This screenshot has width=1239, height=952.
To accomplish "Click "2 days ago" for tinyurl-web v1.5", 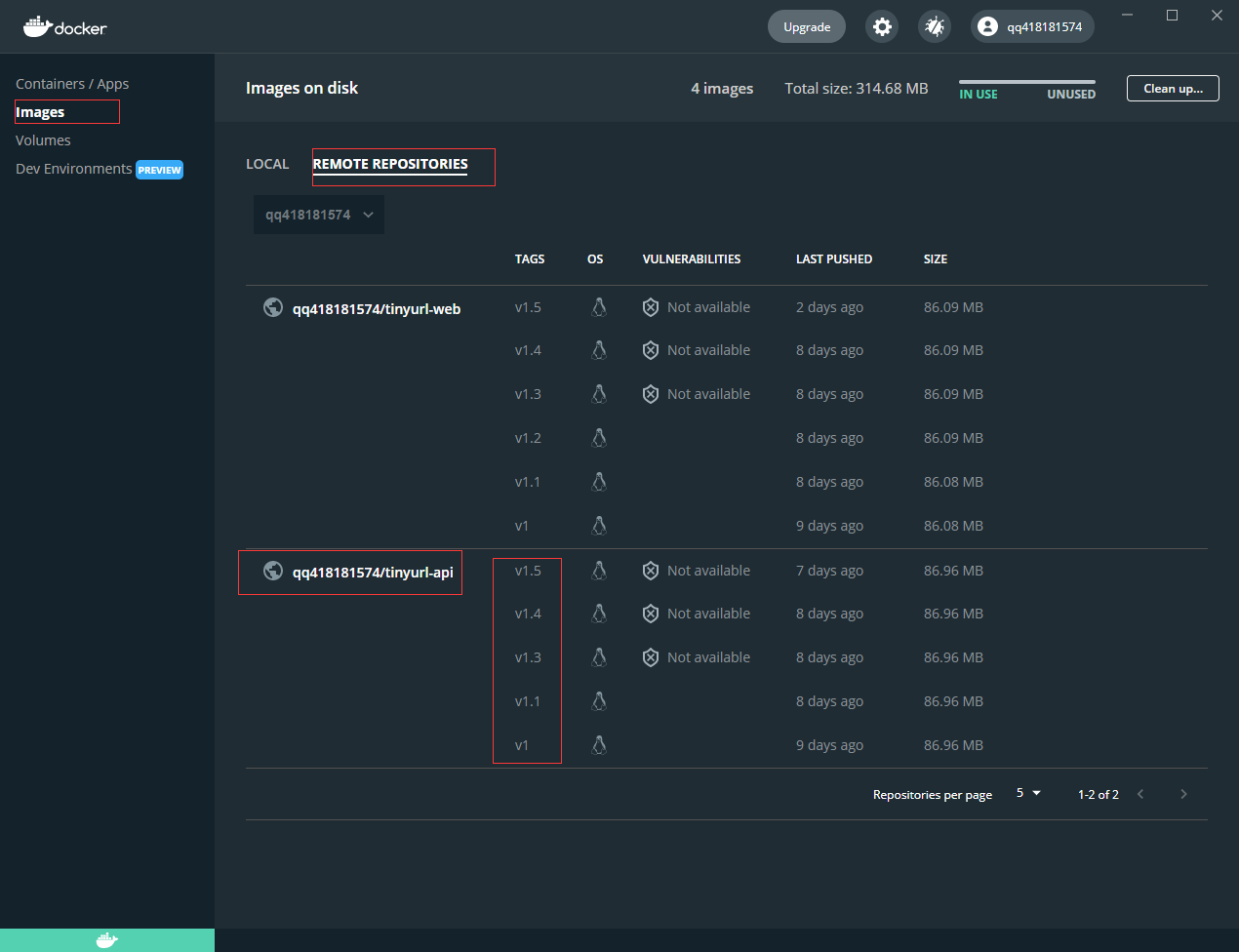I will (x=829, y=307).
